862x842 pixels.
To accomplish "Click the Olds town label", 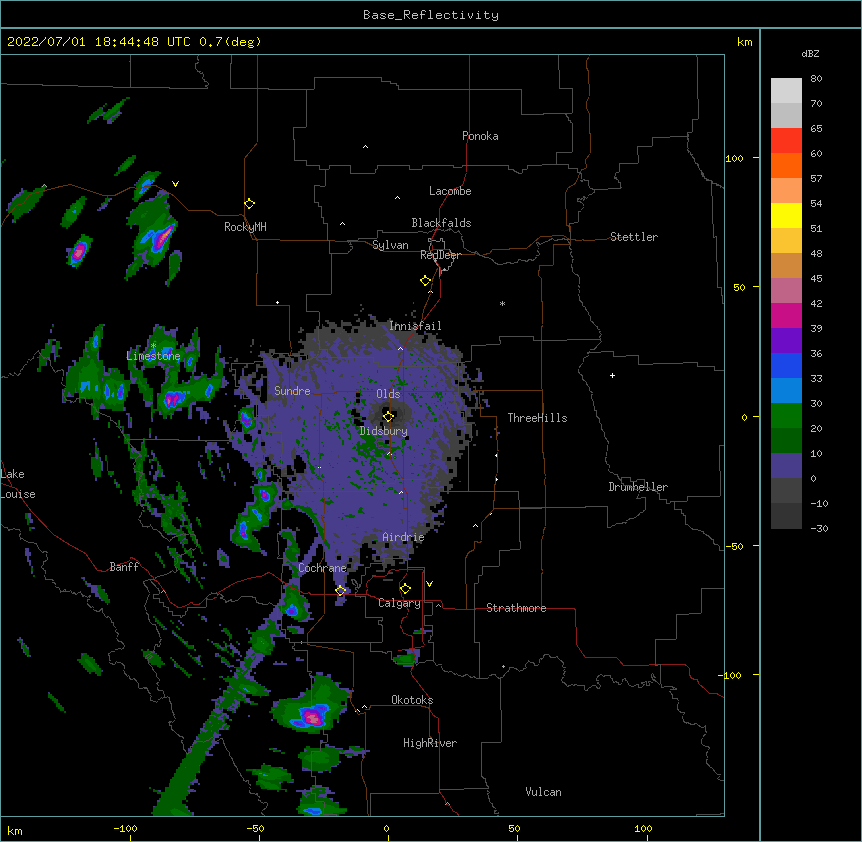I will click(x=388, y=394).
